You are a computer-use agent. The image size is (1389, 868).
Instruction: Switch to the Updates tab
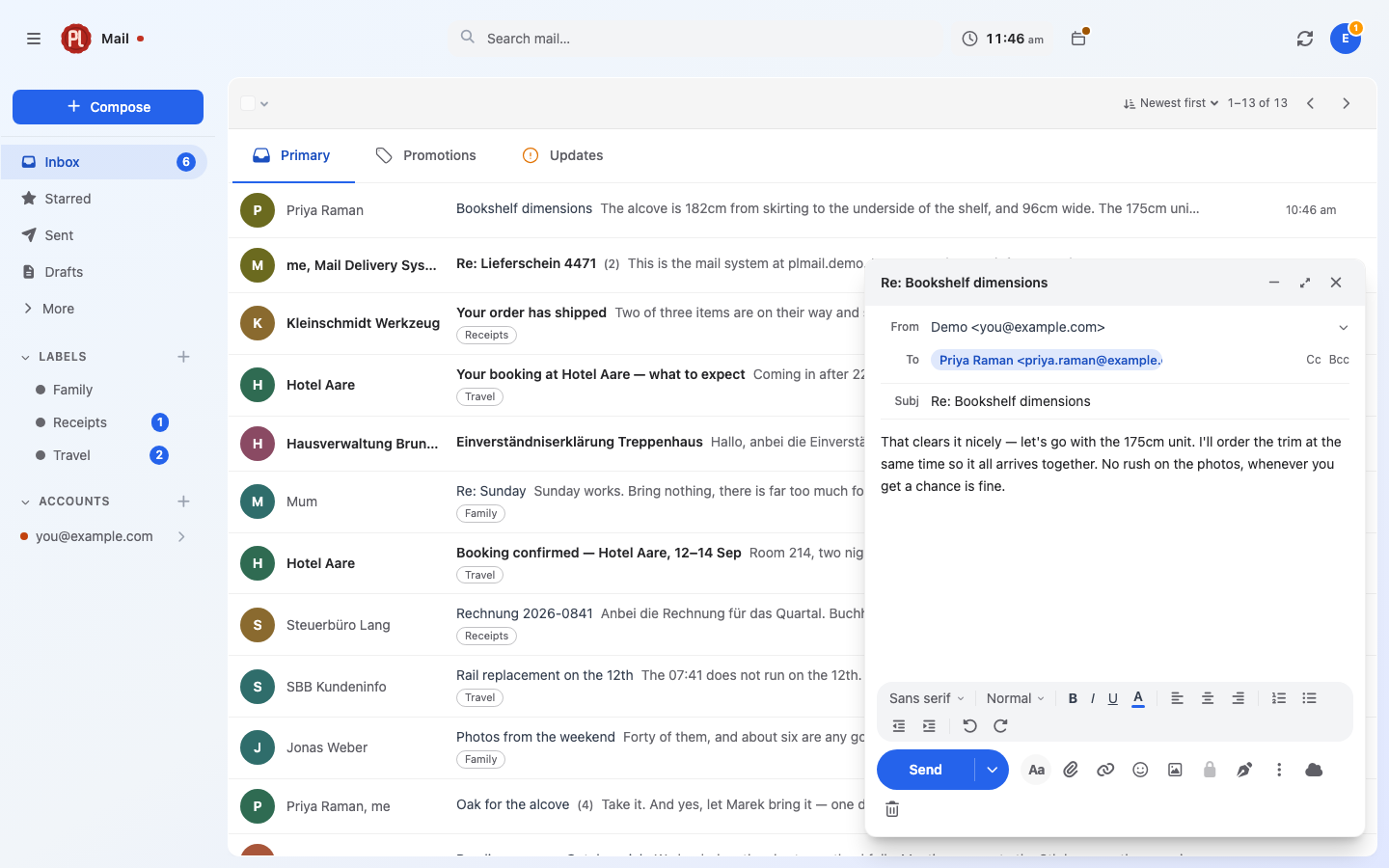click(x=562, y=155)
